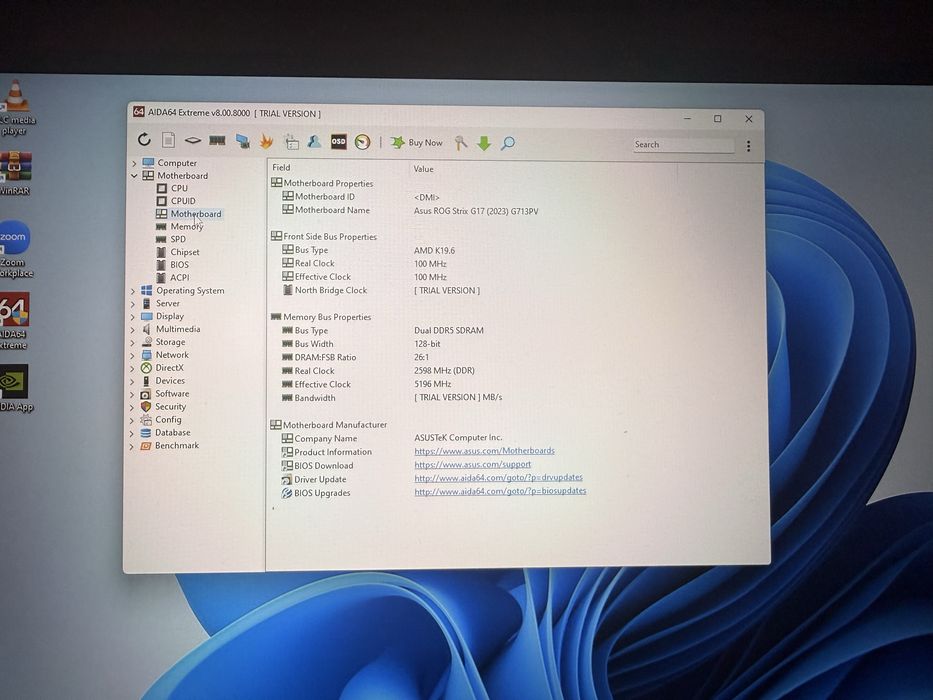Open WinRAR desktop icon
The image size is (933, 700).
tap(15, 173)
